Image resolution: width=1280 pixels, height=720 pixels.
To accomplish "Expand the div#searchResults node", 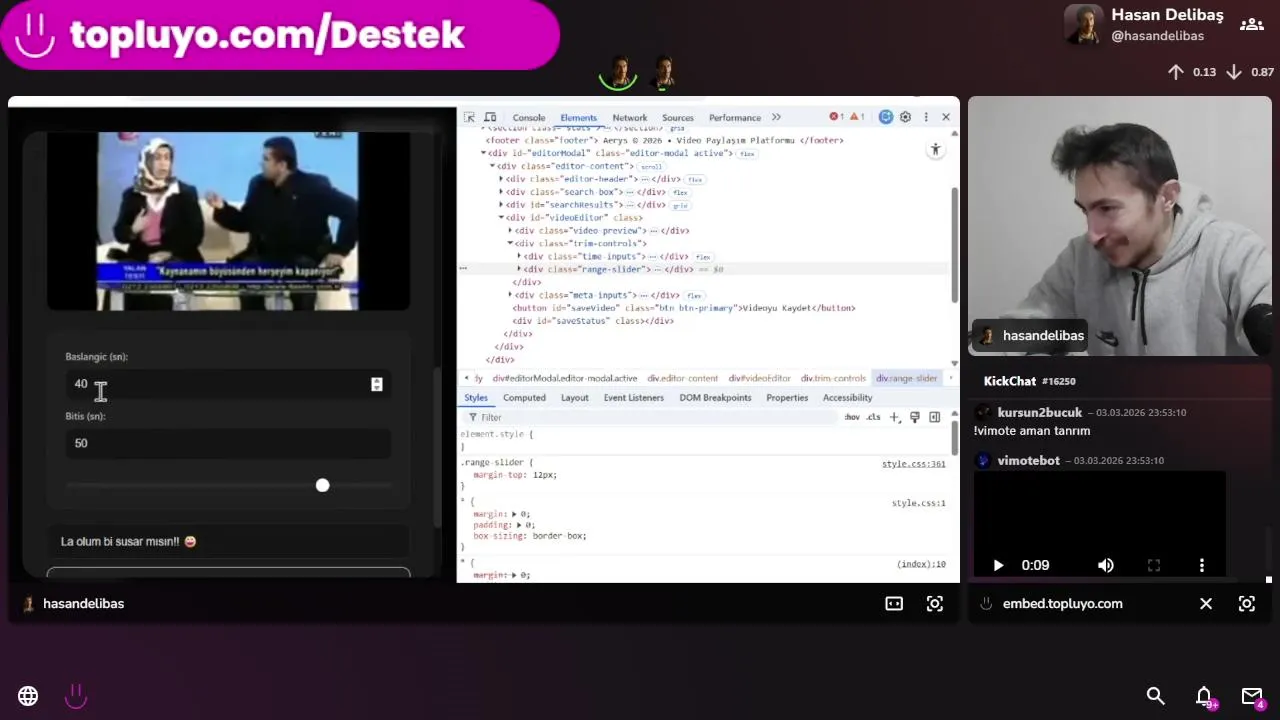I will click(501, 205).
